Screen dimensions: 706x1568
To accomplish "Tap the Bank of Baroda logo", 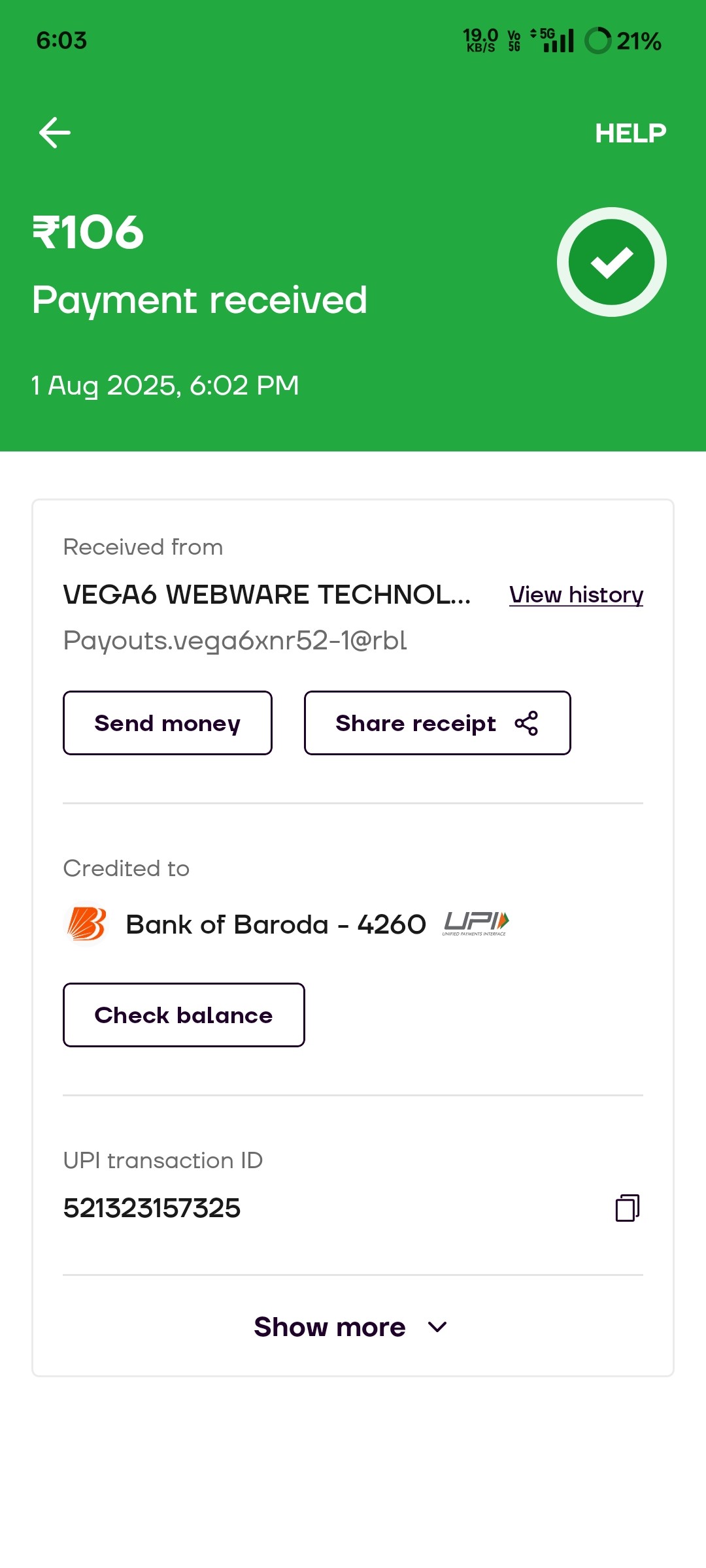I will coord(87,924).
